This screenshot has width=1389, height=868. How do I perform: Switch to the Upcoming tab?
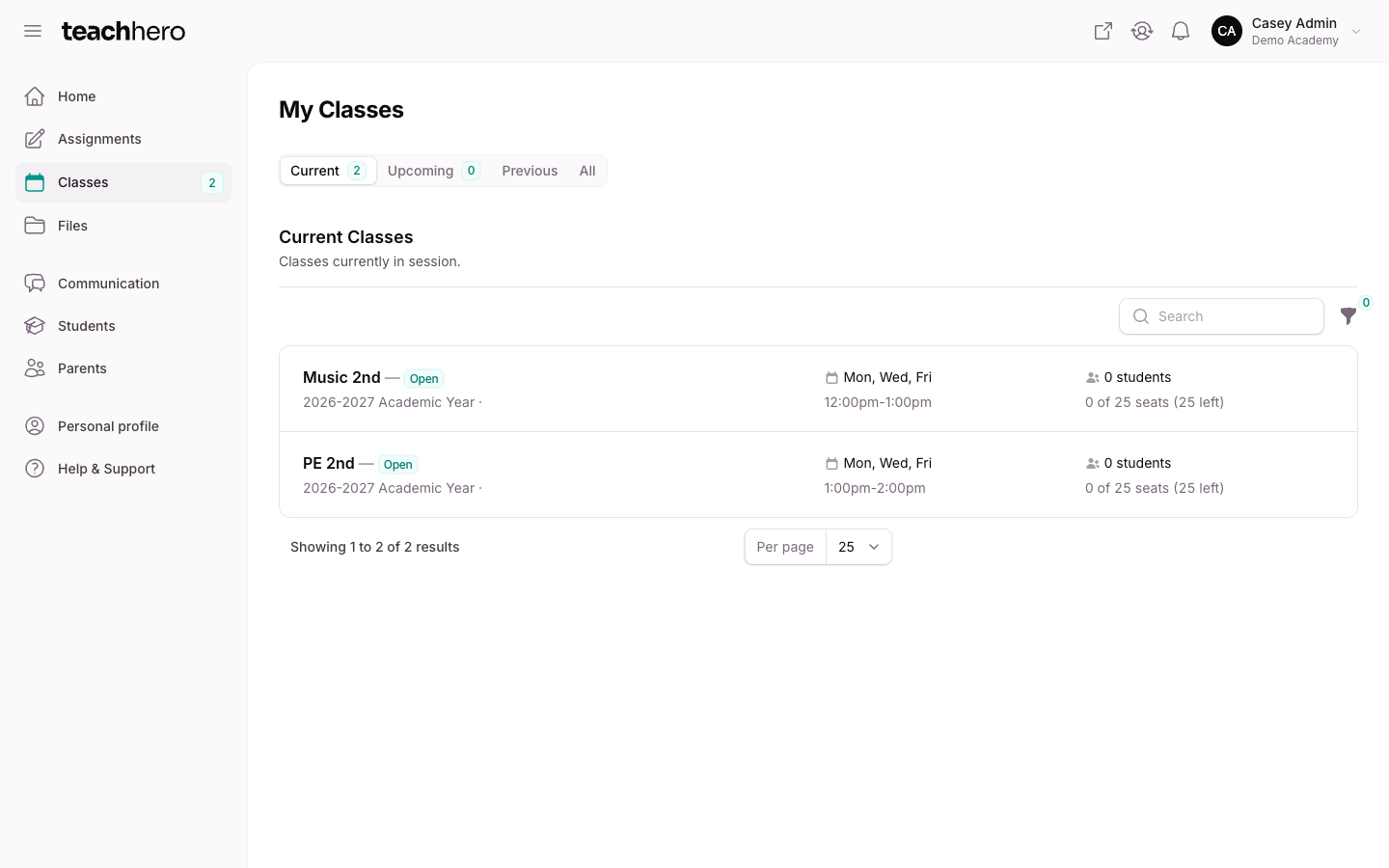(433, 171)
